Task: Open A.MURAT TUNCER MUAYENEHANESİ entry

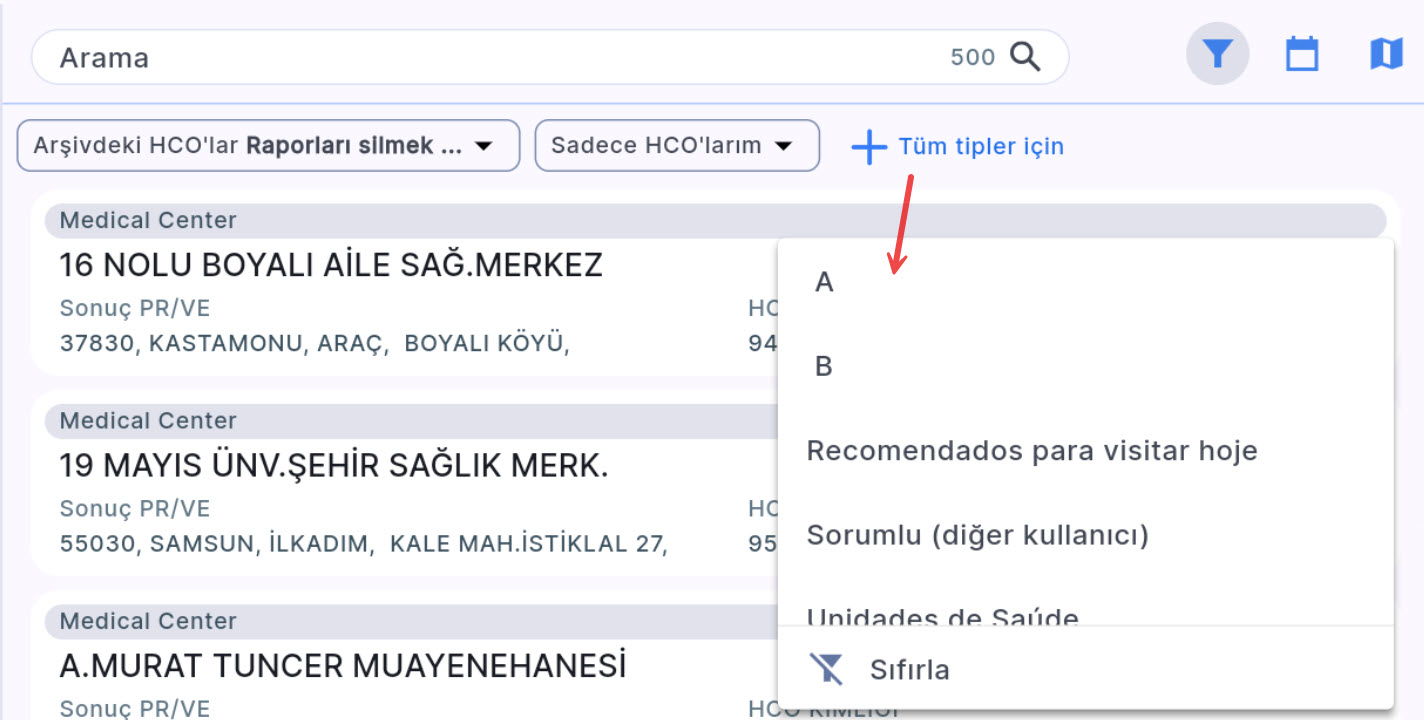Action: coord(343,665)
